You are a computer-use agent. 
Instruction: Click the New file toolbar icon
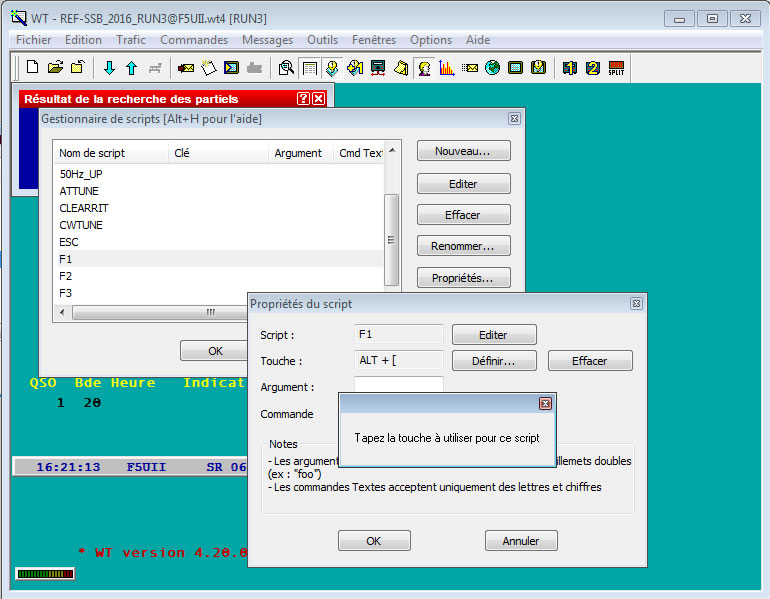coord(32,68)
